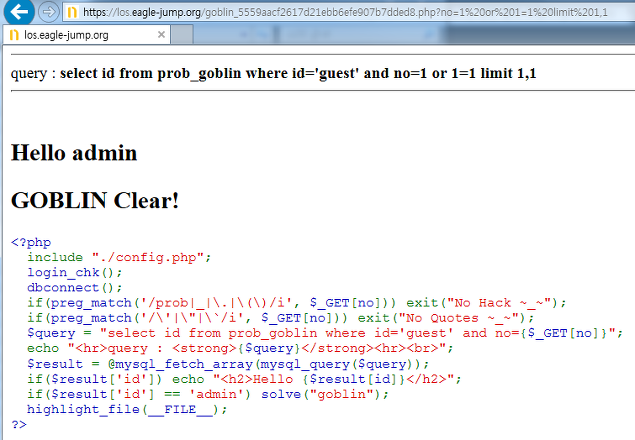This screenshot has height=440, width=635.
Task: Click the '$result = @mysql_fetch_array' line
Action: 228,364
